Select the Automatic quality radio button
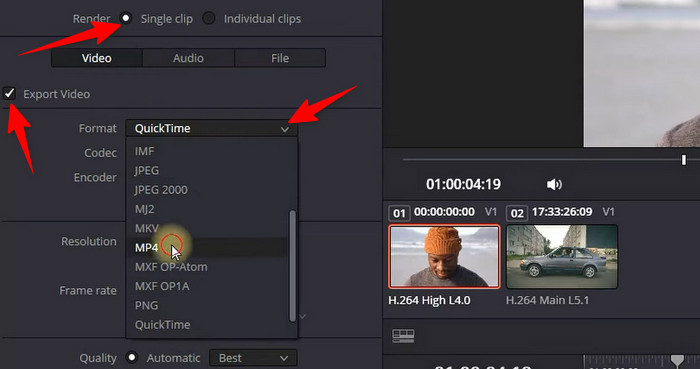This screenshot has height=369, width=700. click(x=132, y=357)
